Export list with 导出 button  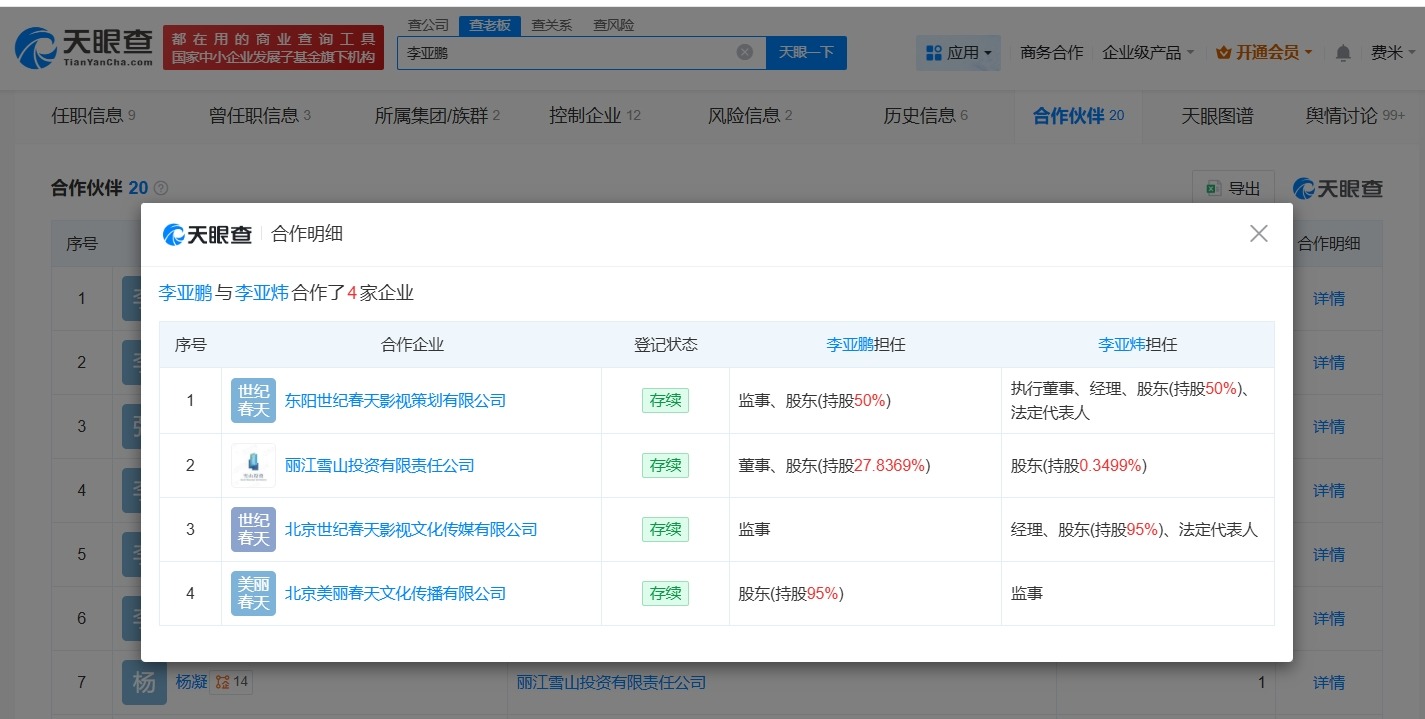(1233, 188)
